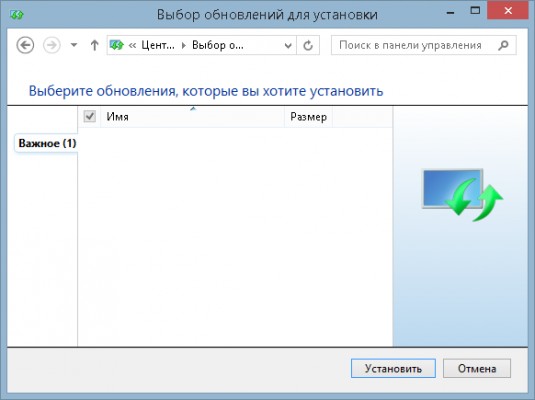Click the title bar Windows Update icon

pos(16,14)
